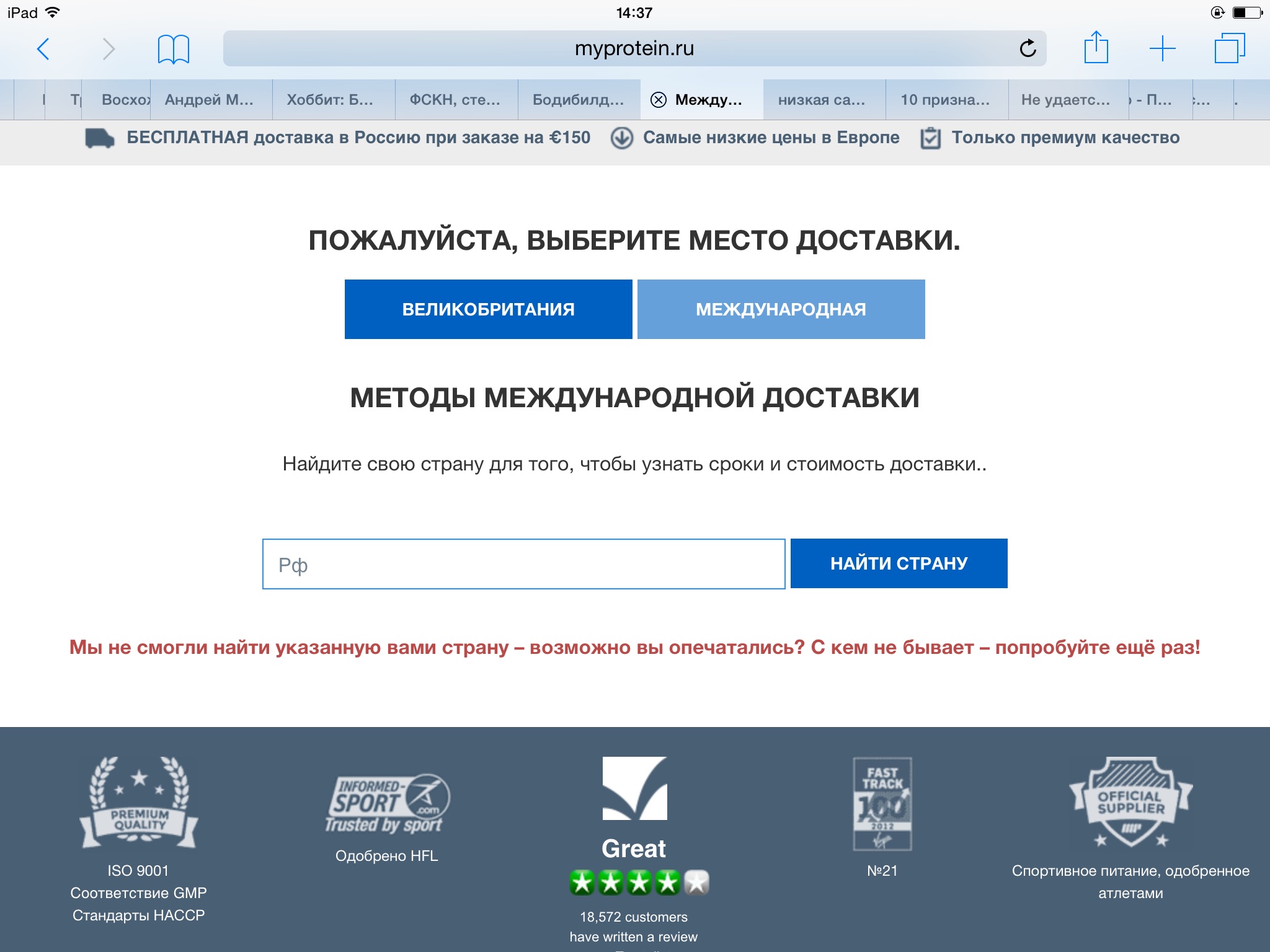
Task: Open the bookmarks book icon
Action: pos(173,49)
